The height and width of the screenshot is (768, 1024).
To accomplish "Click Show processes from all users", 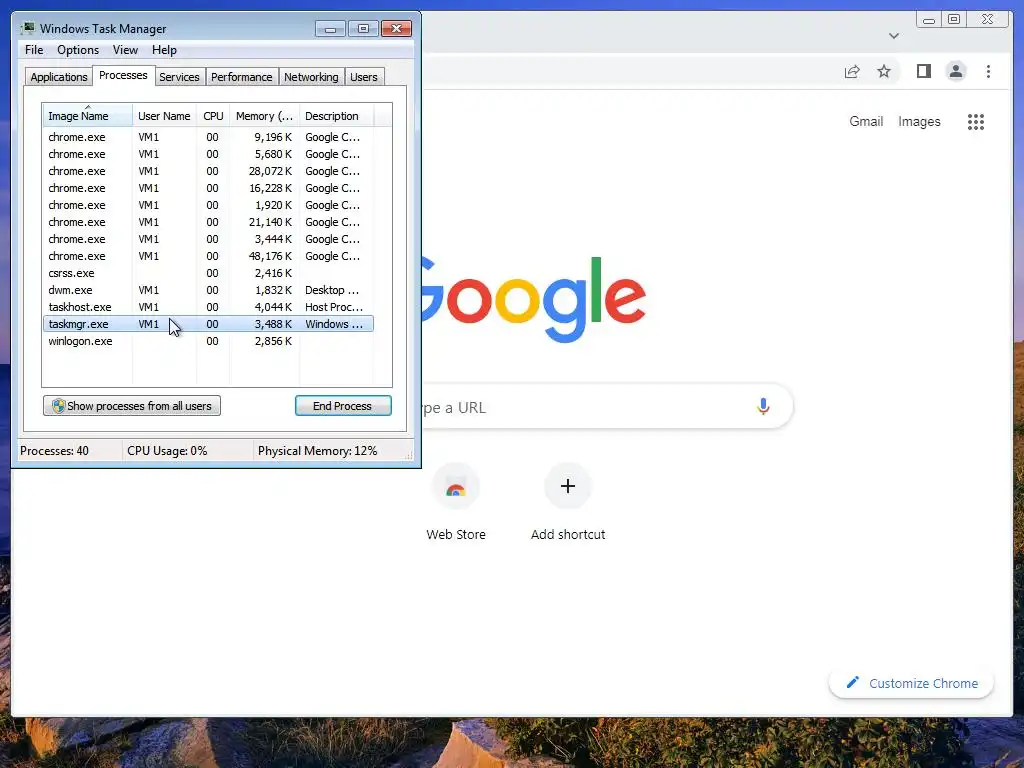I will (x=132, y=406).
